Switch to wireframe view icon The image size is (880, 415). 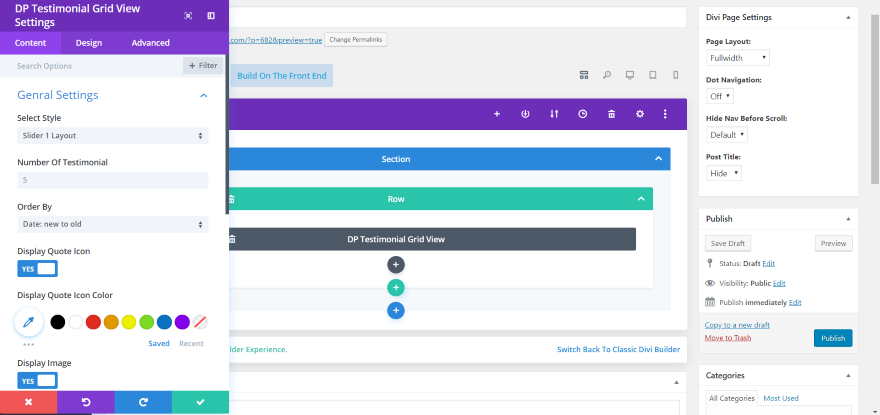[584, 75]
